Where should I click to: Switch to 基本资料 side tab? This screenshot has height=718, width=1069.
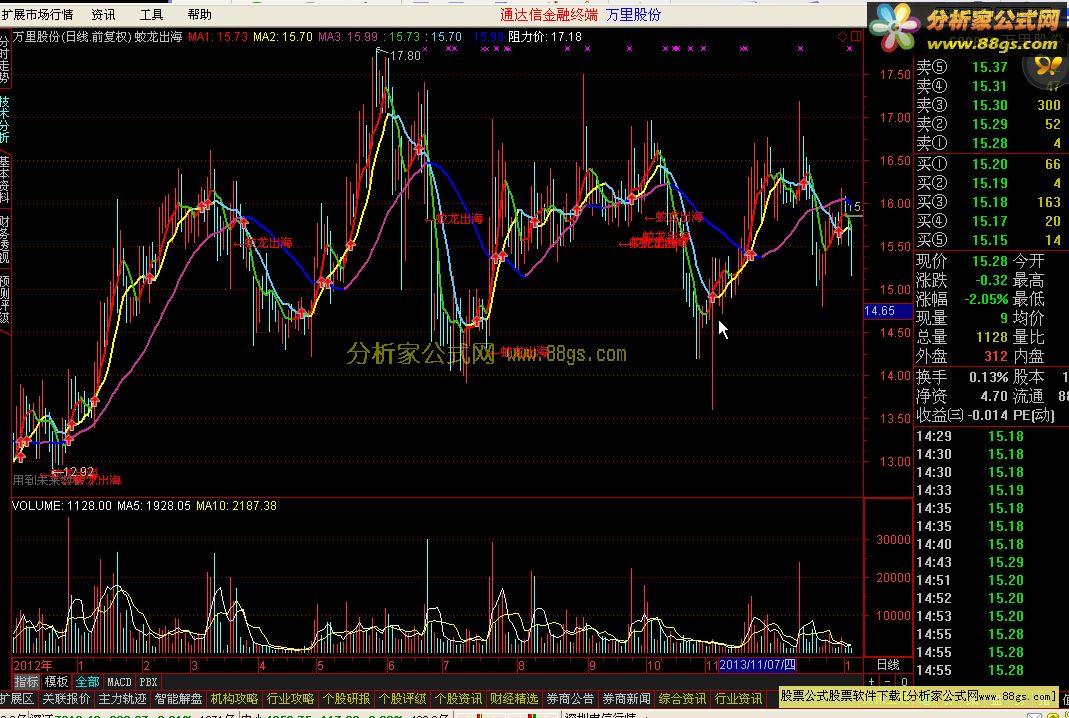tap(5, 179)
